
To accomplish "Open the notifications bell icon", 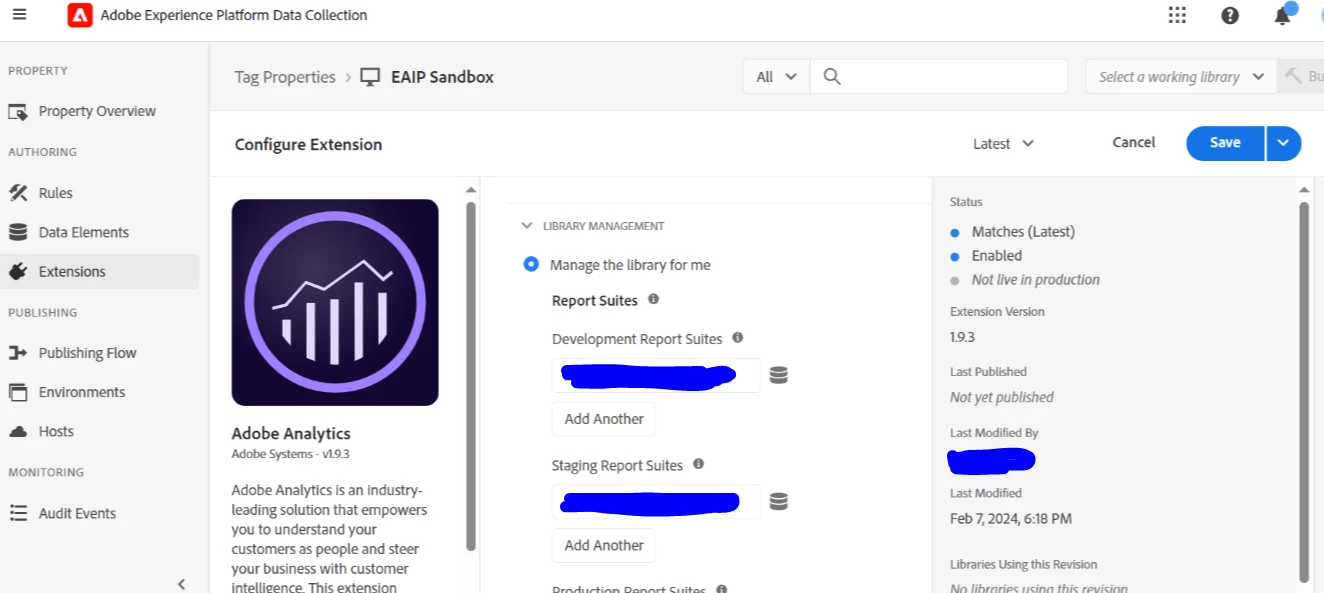I will click(1282, 15).
